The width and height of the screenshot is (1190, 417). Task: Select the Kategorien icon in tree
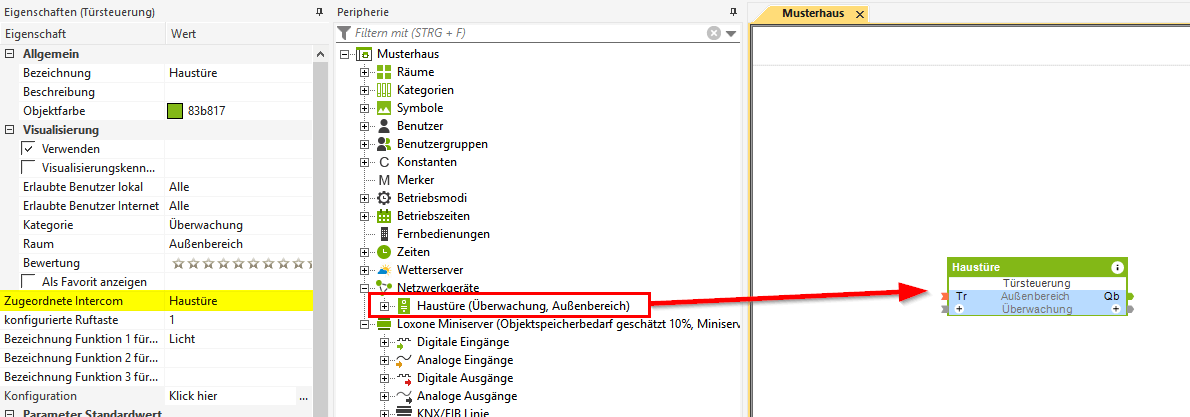pyautogui.click(x=384, y=90)
